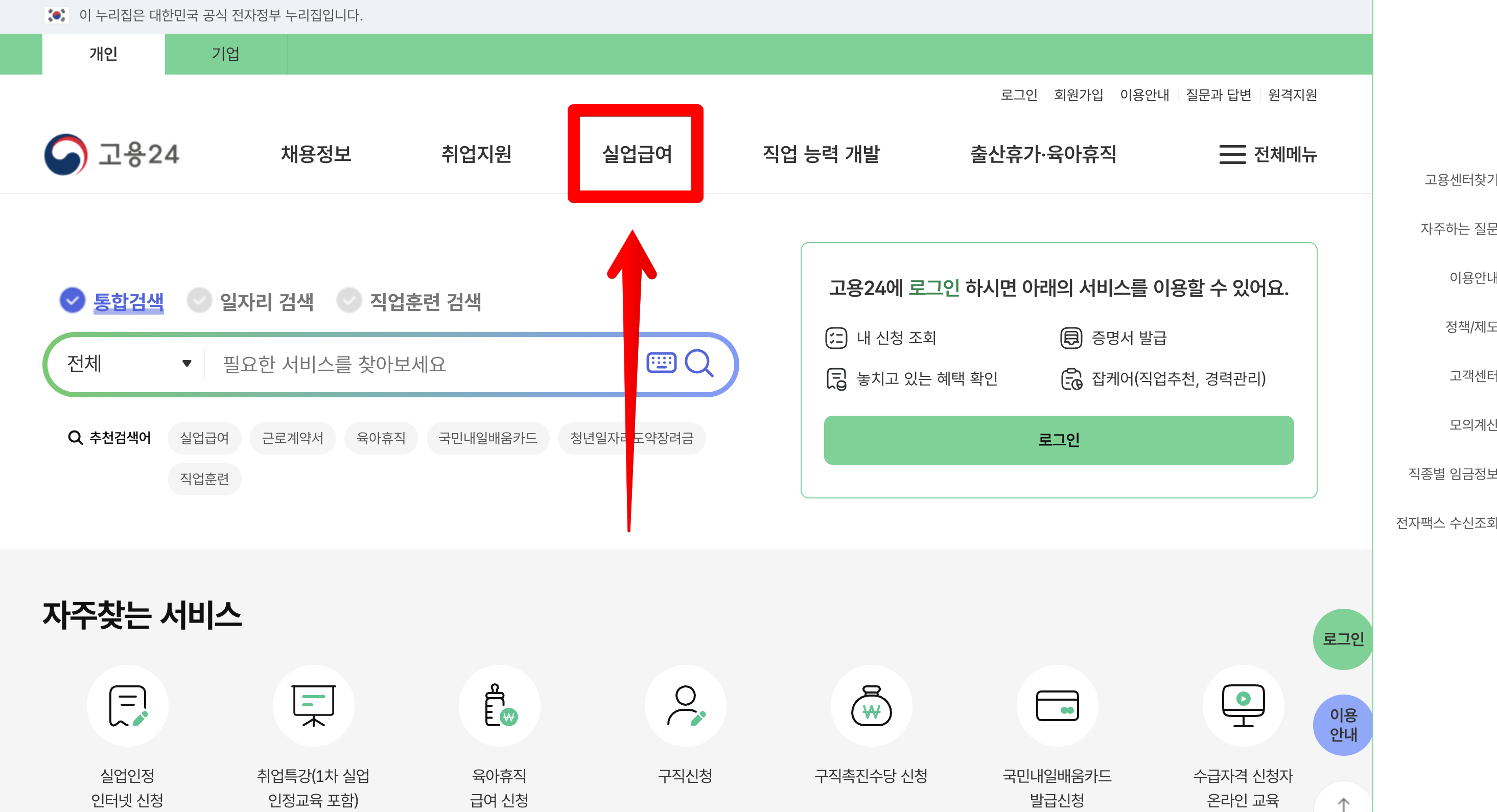
Task: Click the magnifier search icon
Action: point(699,363)
